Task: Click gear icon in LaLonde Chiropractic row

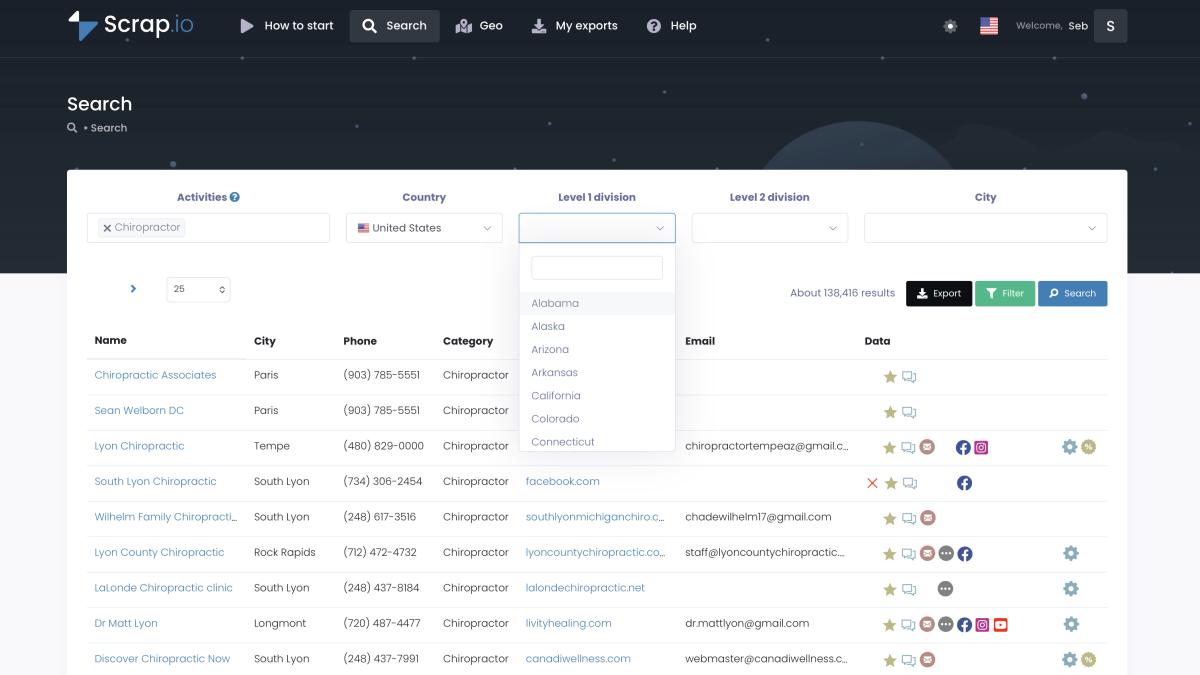Action: coord(1070,589)
